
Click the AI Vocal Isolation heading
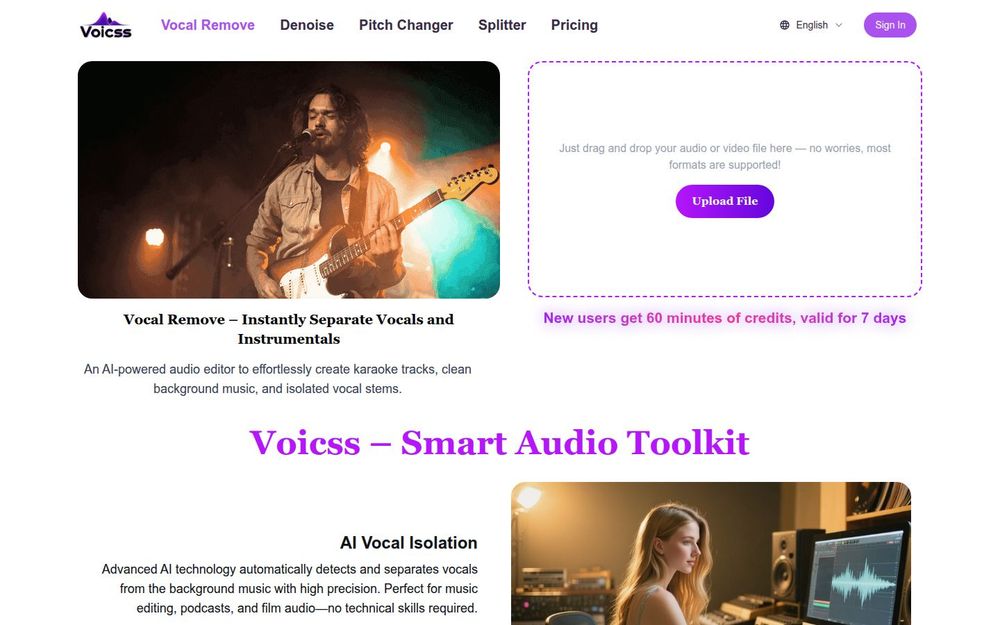(x=409, y=543)
